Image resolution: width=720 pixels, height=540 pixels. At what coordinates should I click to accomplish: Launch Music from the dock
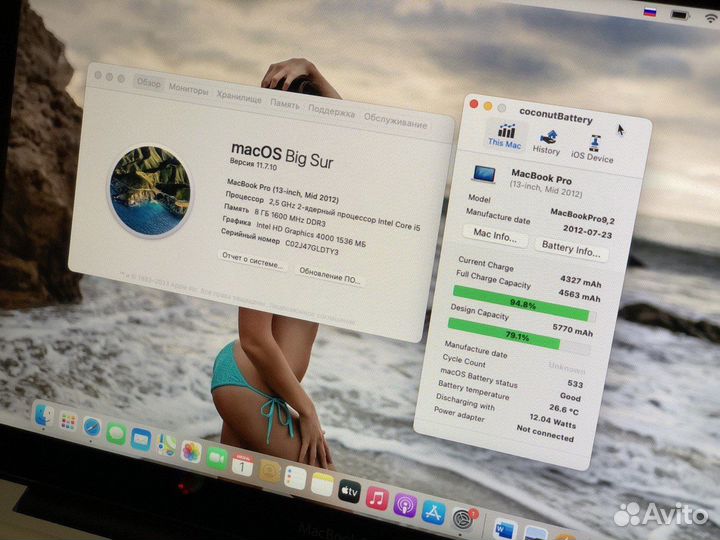377,499
